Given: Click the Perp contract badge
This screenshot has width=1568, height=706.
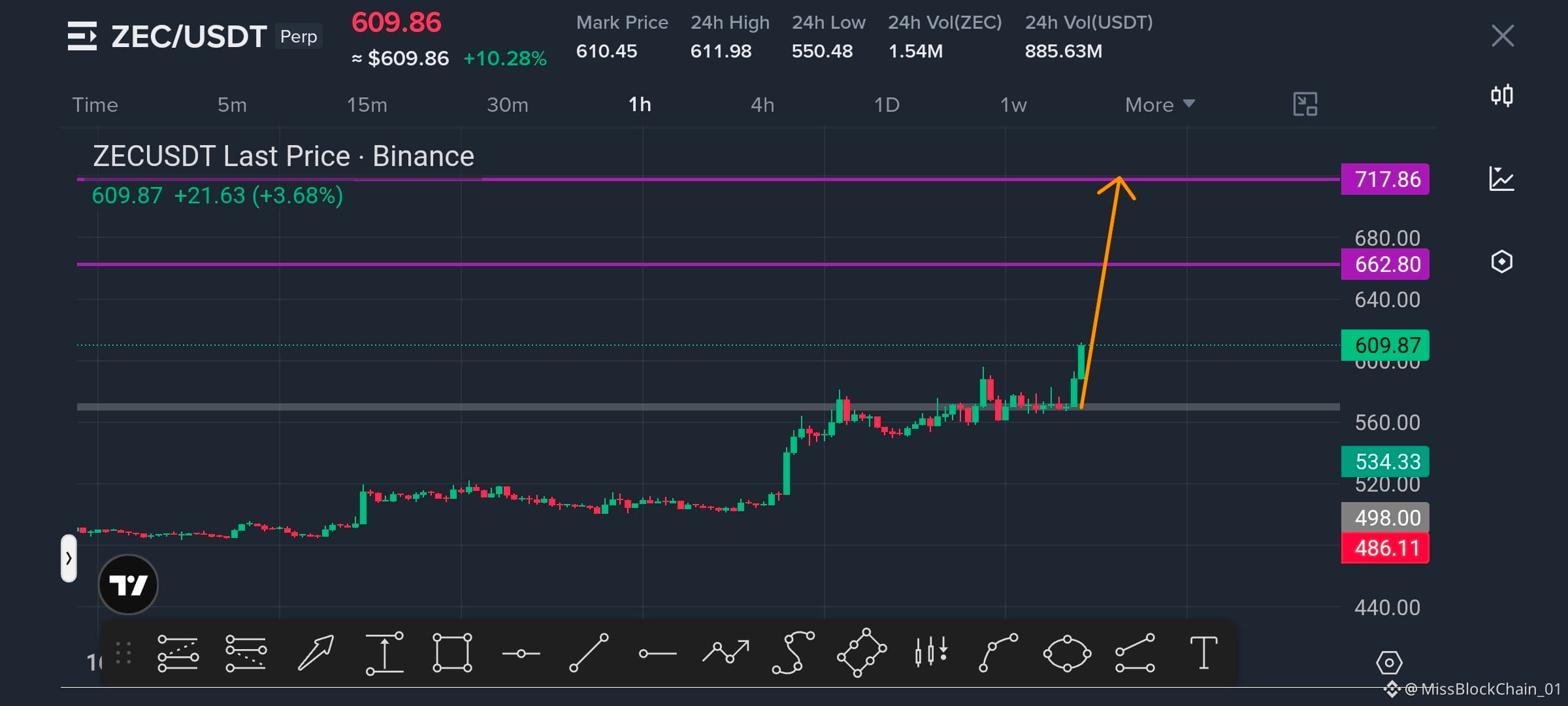Looking at the screenshot, I should click(299, 37).
